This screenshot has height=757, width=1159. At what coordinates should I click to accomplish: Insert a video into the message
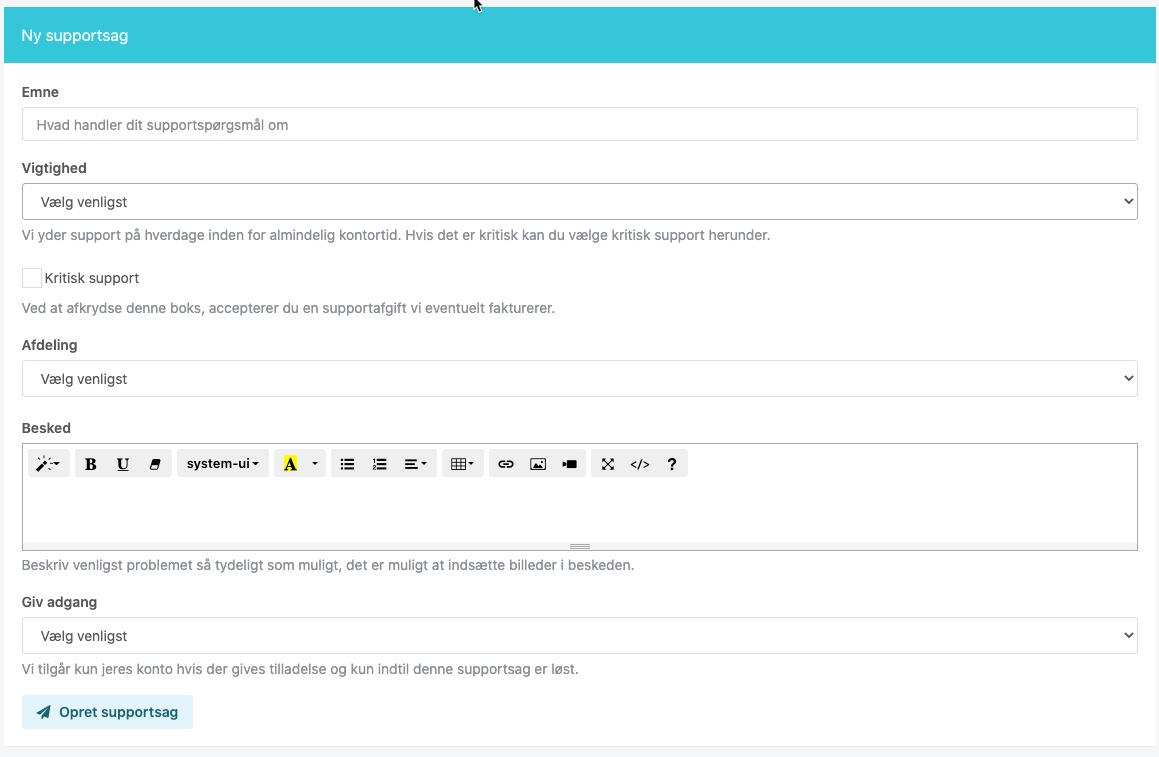pos(569,464)
